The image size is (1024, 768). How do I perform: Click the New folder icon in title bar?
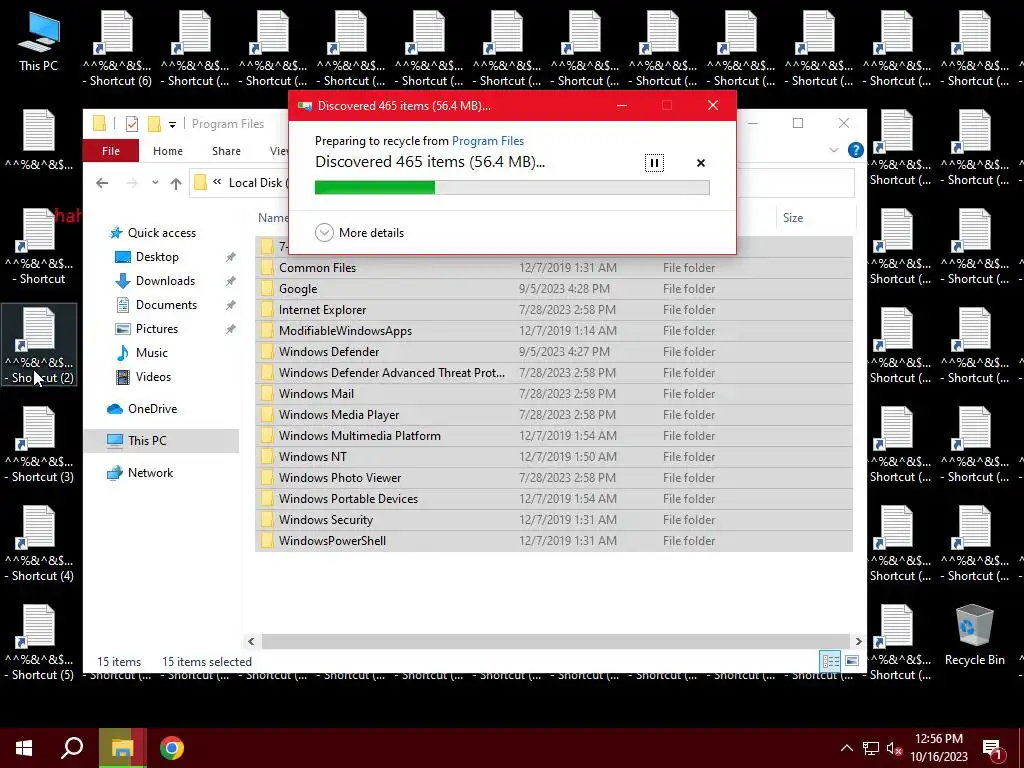click(x=154, y=123)
